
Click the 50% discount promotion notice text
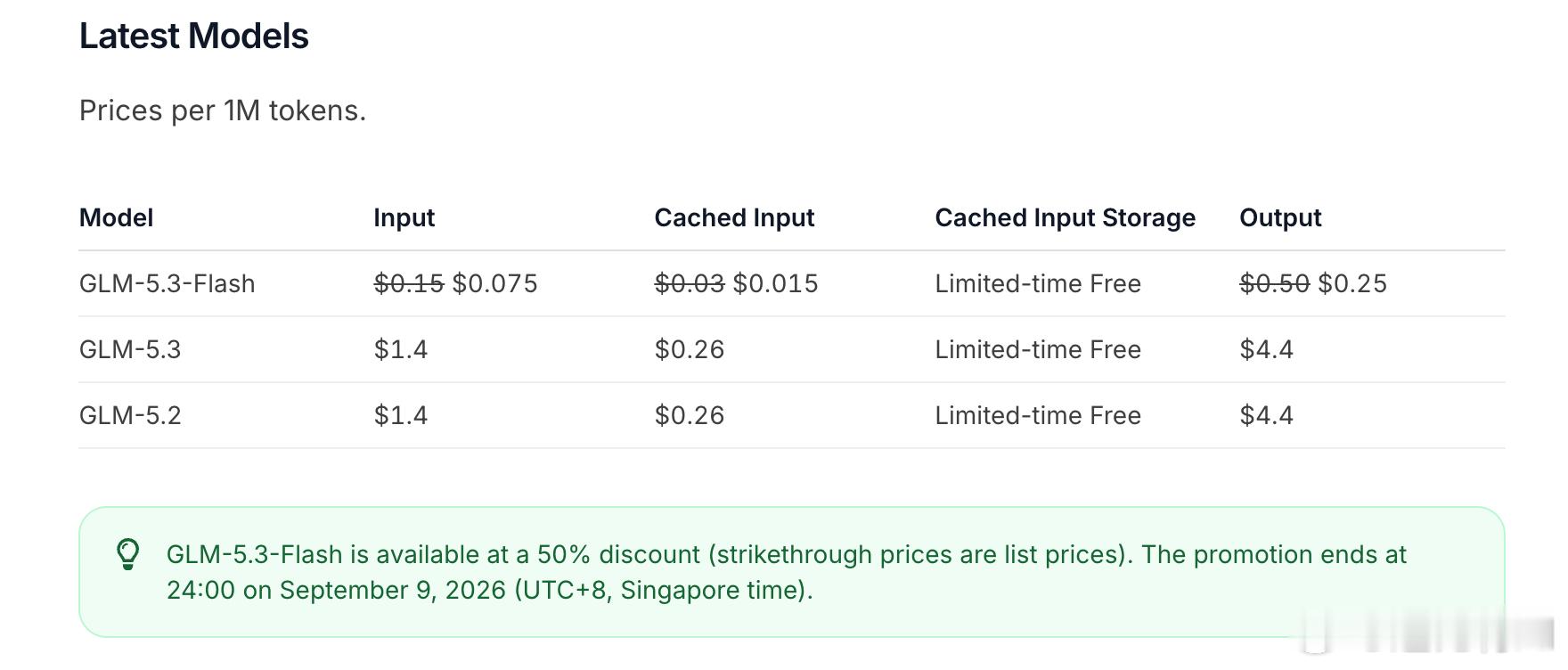click(787, 572)
